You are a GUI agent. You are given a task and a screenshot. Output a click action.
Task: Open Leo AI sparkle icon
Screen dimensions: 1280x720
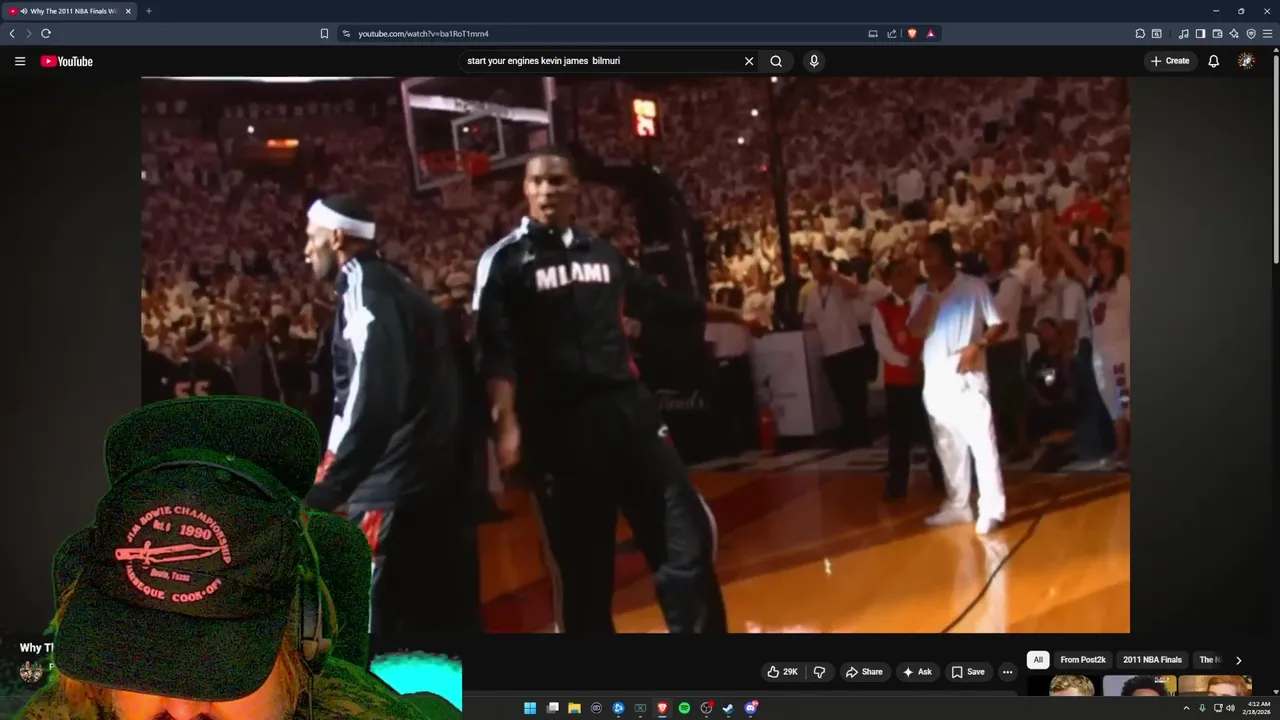pos(1234,33)
